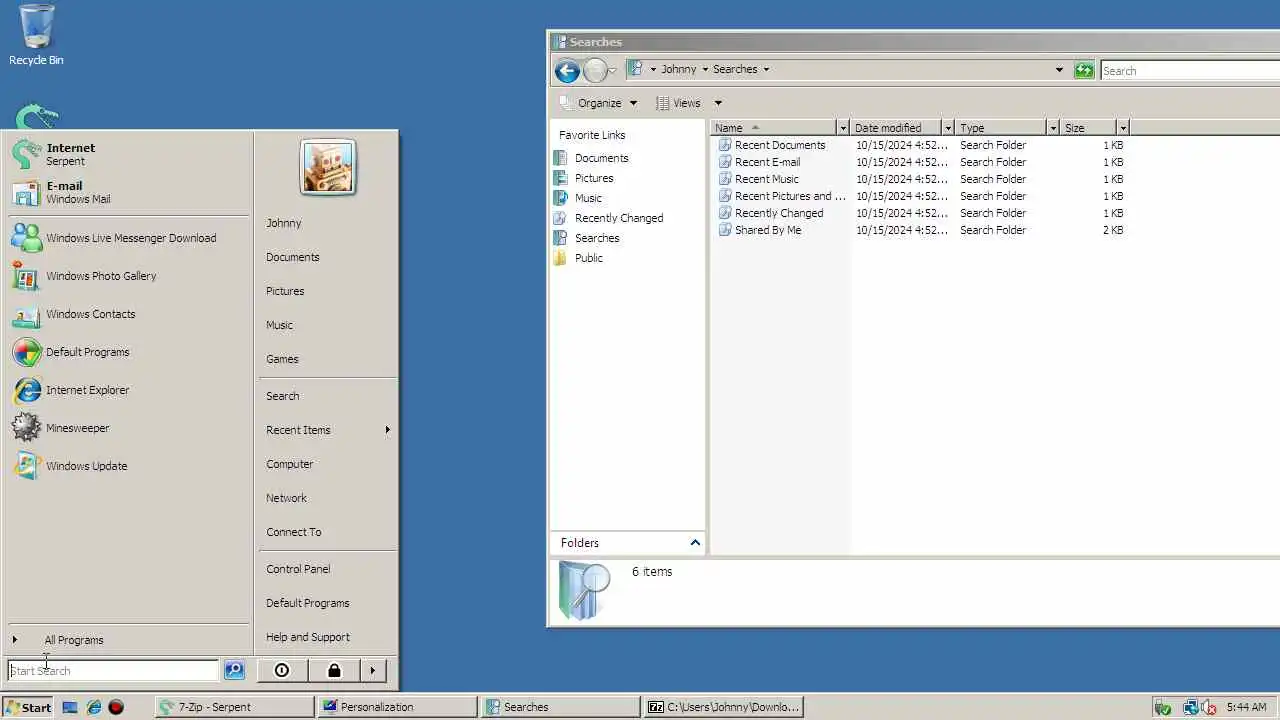Click the back button in Searches window
Viewport: 1280px width, 720px height.
(567, 70)
